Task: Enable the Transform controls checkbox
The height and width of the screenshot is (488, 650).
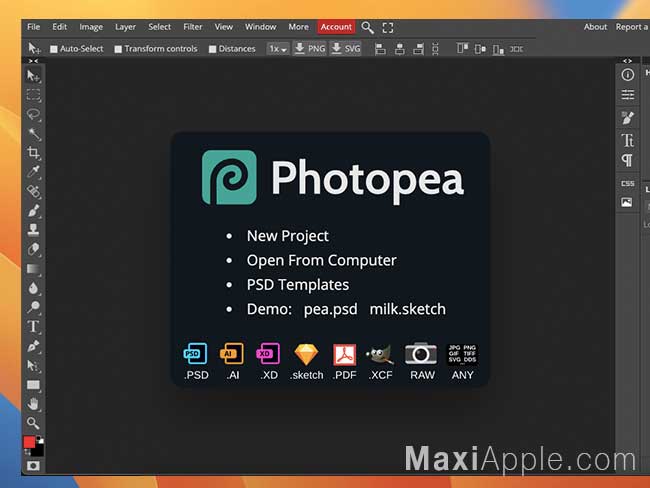Action: click(118, 49)
